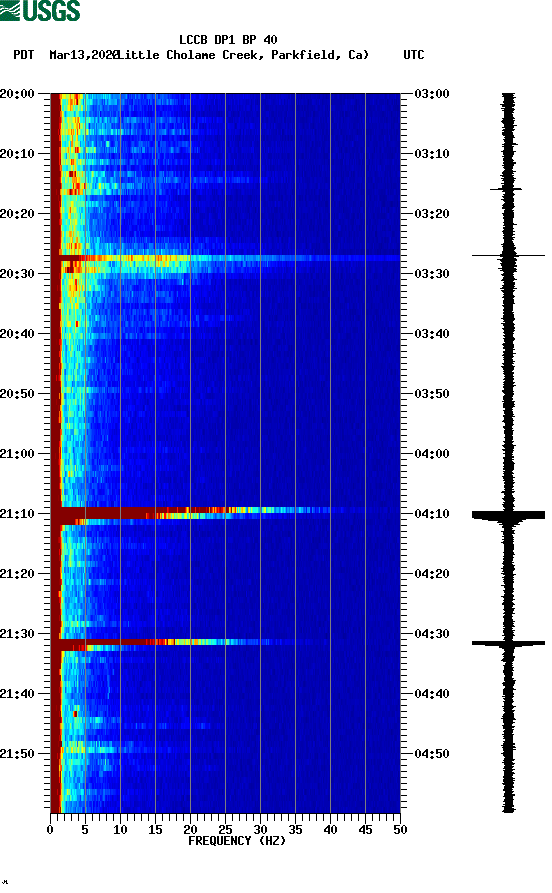Click the '04:30' UTC time label
Image resolution: width=552 pixels, height=893 pixels.
[x=432, y=634]
